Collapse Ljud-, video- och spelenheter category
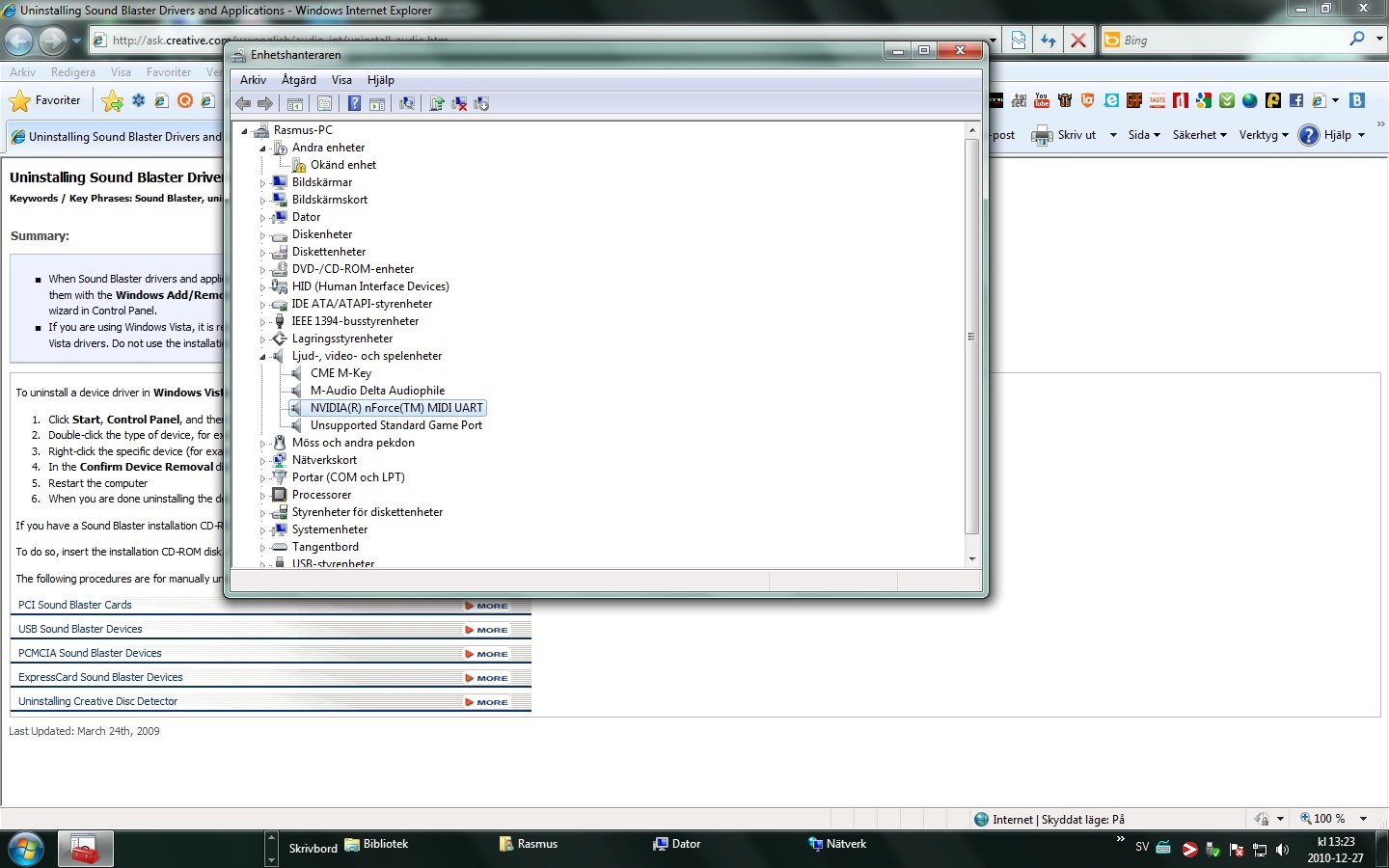The width and height of the screenshot is (1389, 868). click(x=262, y=357)
